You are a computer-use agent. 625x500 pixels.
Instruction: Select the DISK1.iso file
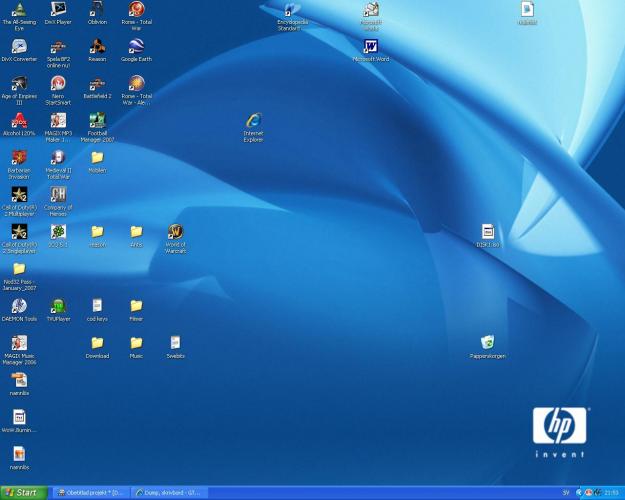[487, 232]
